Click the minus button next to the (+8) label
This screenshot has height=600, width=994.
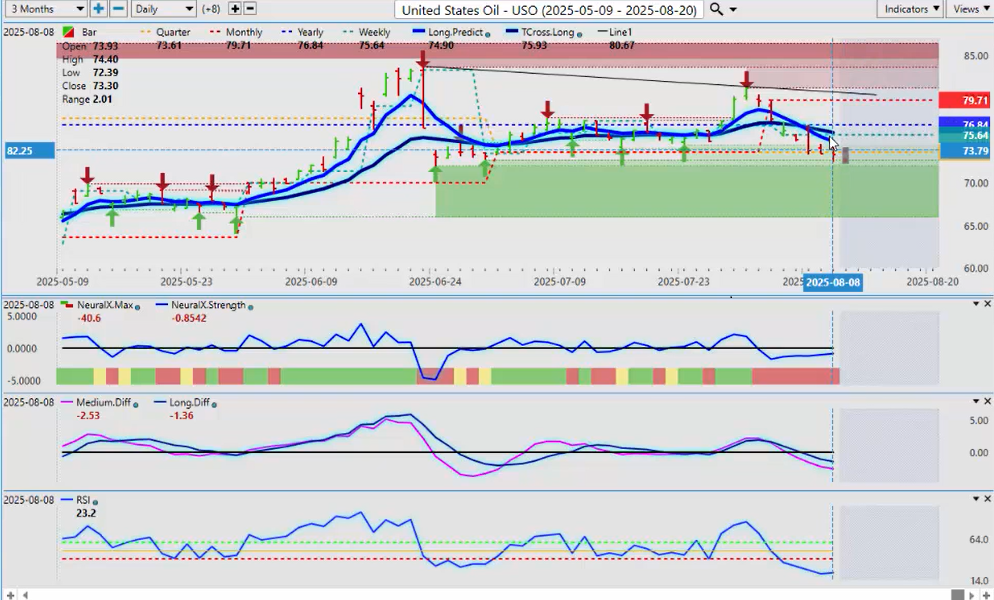click(250, 9)
